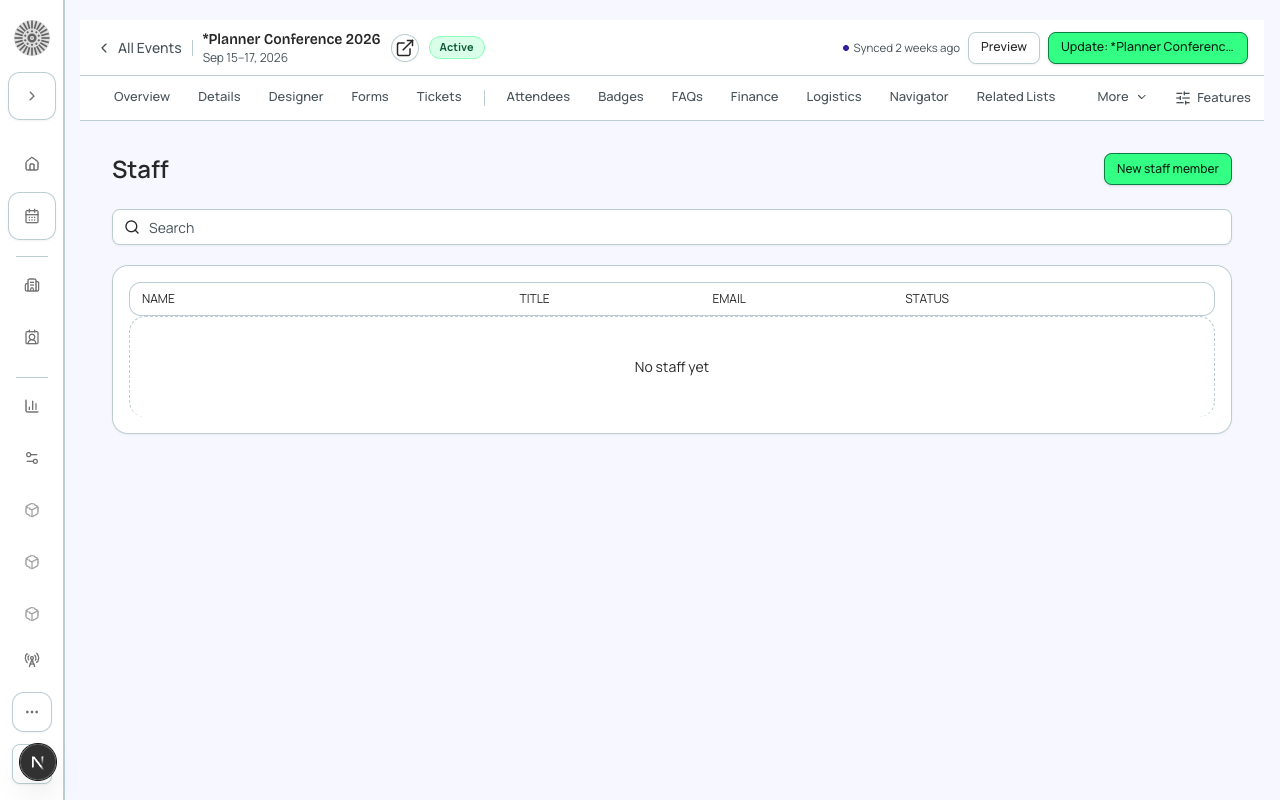Viewport: 1280px width, 800px height.
Task: Open the Forms tab
Action: click(x=370, y=97)
